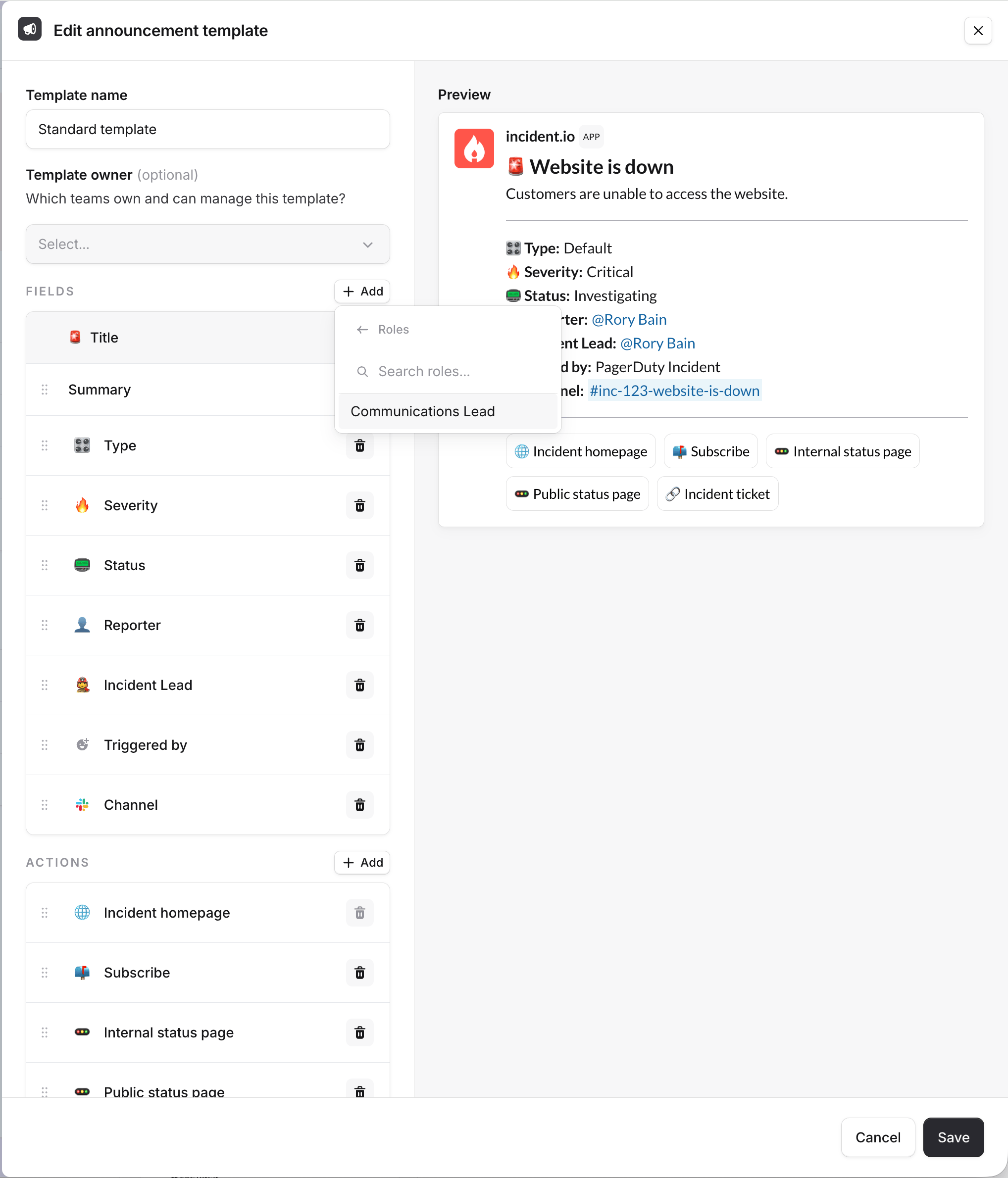Click the Search roles field

pos(448,371)
